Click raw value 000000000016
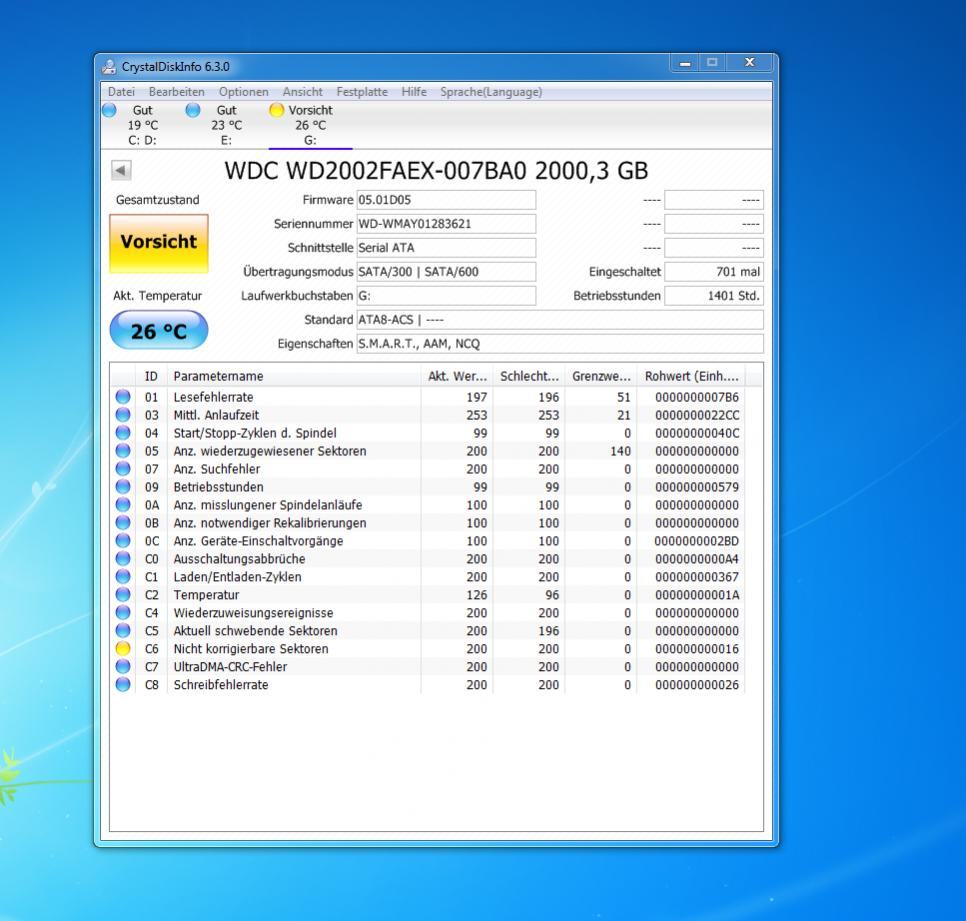This screenshot has height=921, width=966. click(x=697, y=649)
